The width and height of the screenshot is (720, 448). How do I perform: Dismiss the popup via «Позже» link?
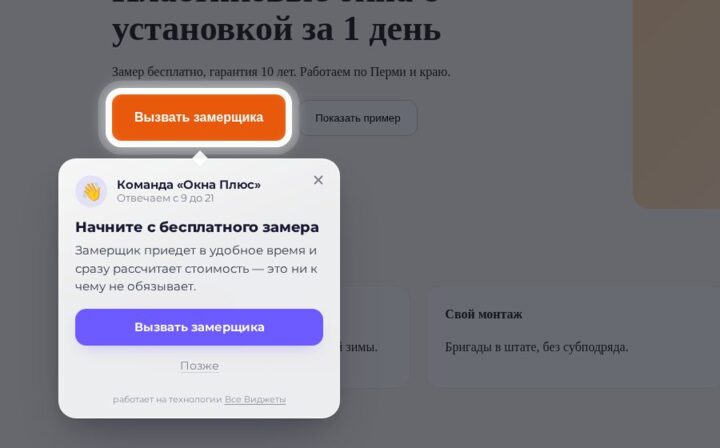[199, 366]
